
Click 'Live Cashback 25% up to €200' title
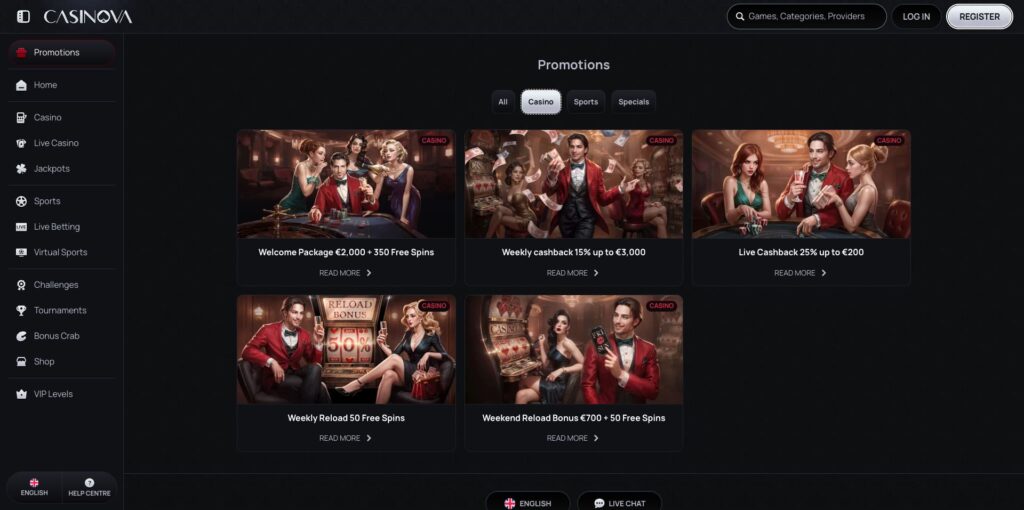pyautogui.click(x=801, y=252)
